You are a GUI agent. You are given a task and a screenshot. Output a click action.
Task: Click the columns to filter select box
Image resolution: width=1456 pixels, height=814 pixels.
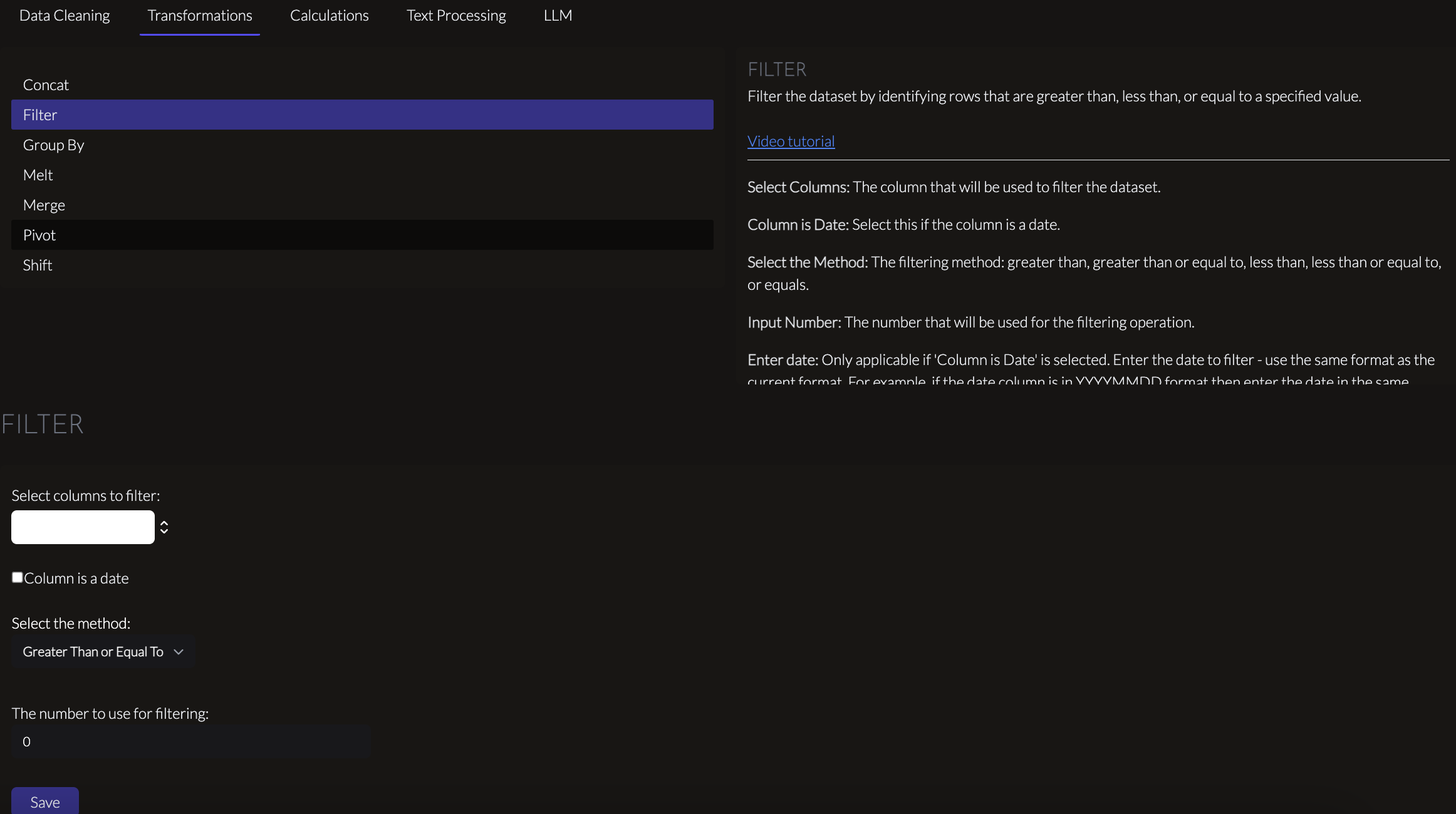(x=83, y=527)
